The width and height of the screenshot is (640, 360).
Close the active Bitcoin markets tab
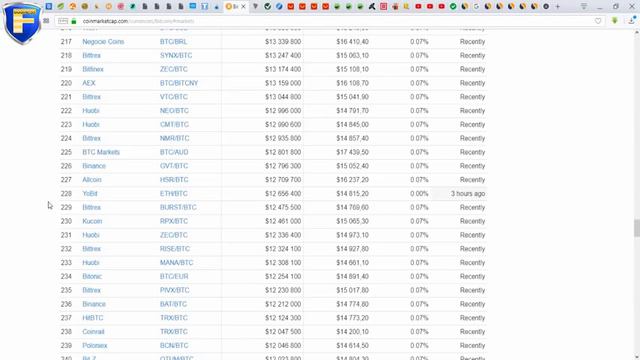pyautogui.click(x=243, y=7)
